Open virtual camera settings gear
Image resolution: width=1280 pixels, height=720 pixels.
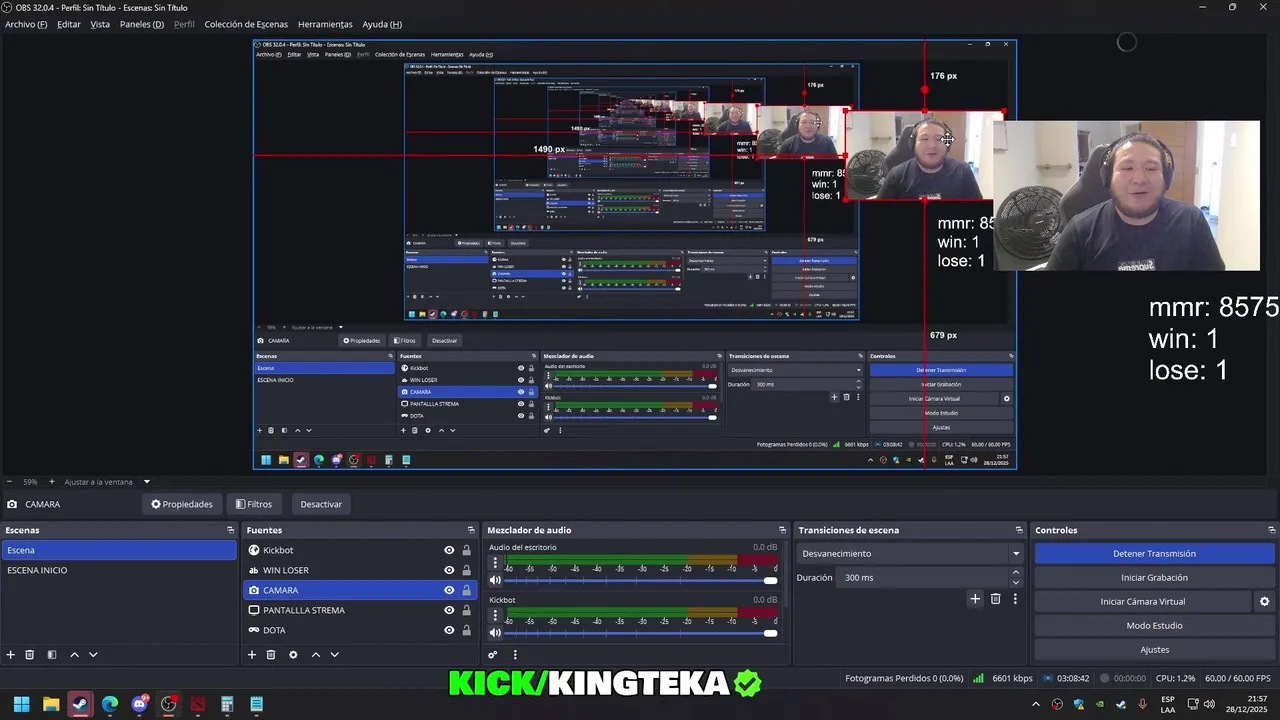click(x=1264, y=602)
